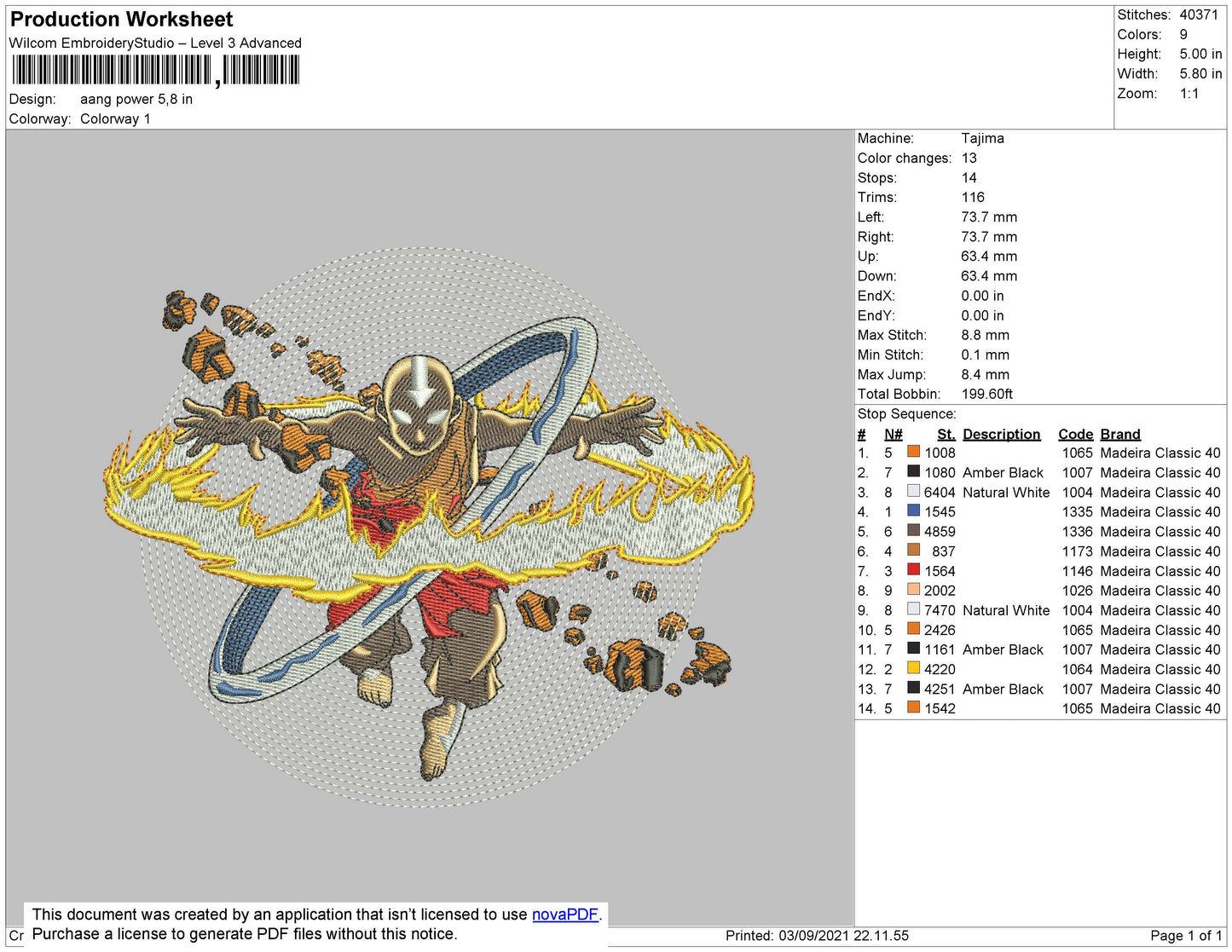1232x952 pixels.
Task: Click code 1335 in row 4
Action: (1077, 511)
